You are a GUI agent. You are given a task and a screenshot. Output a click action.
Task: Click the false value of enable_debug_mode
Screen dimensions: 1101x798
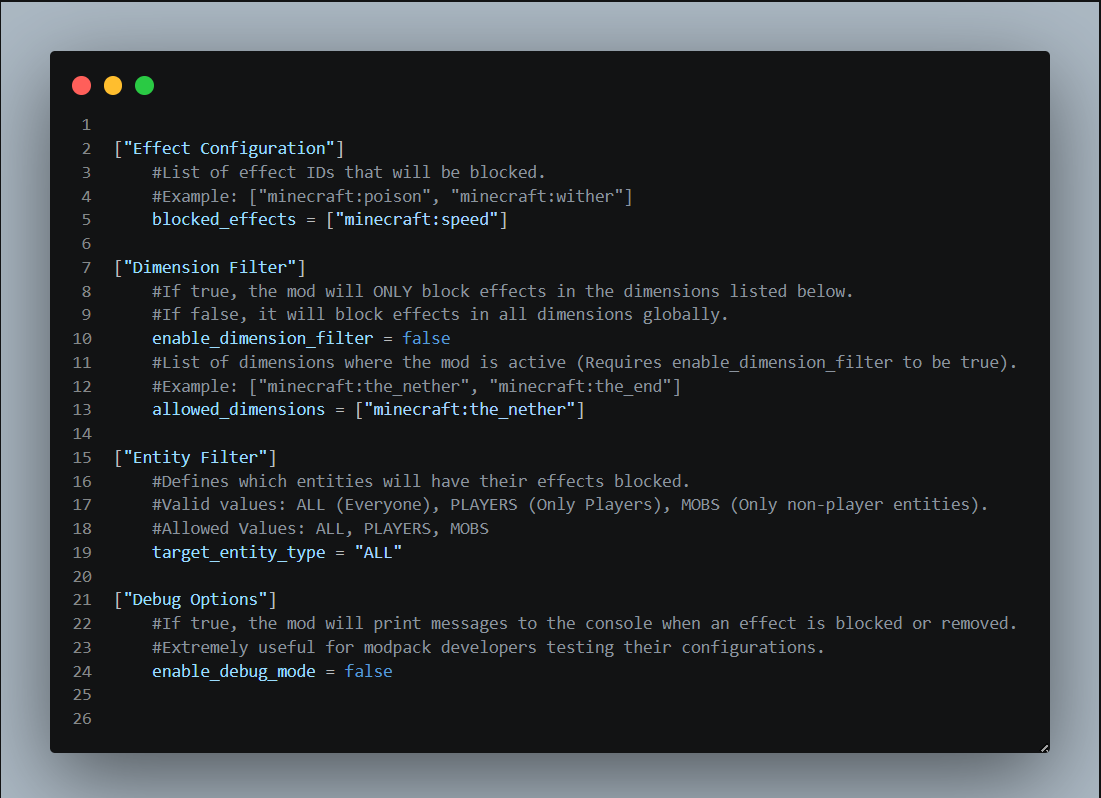[369, 672]
